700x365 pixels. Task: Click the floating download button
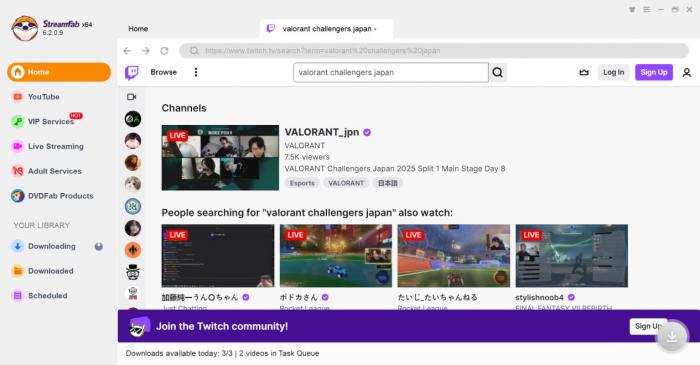(x=672, y=336)
